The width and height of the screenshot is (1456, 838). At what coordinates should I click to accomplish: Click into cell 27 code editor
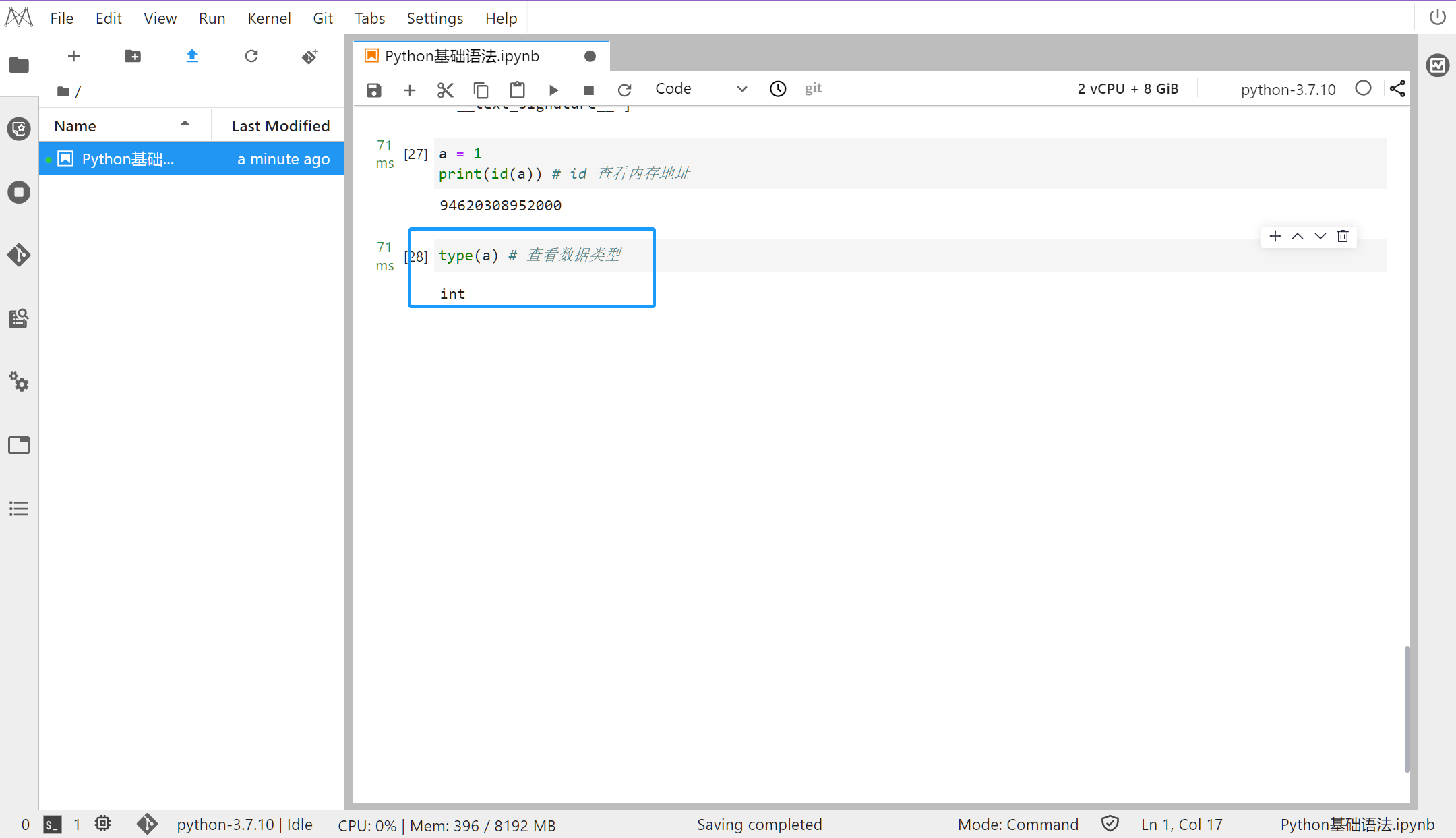click(910, 163)
